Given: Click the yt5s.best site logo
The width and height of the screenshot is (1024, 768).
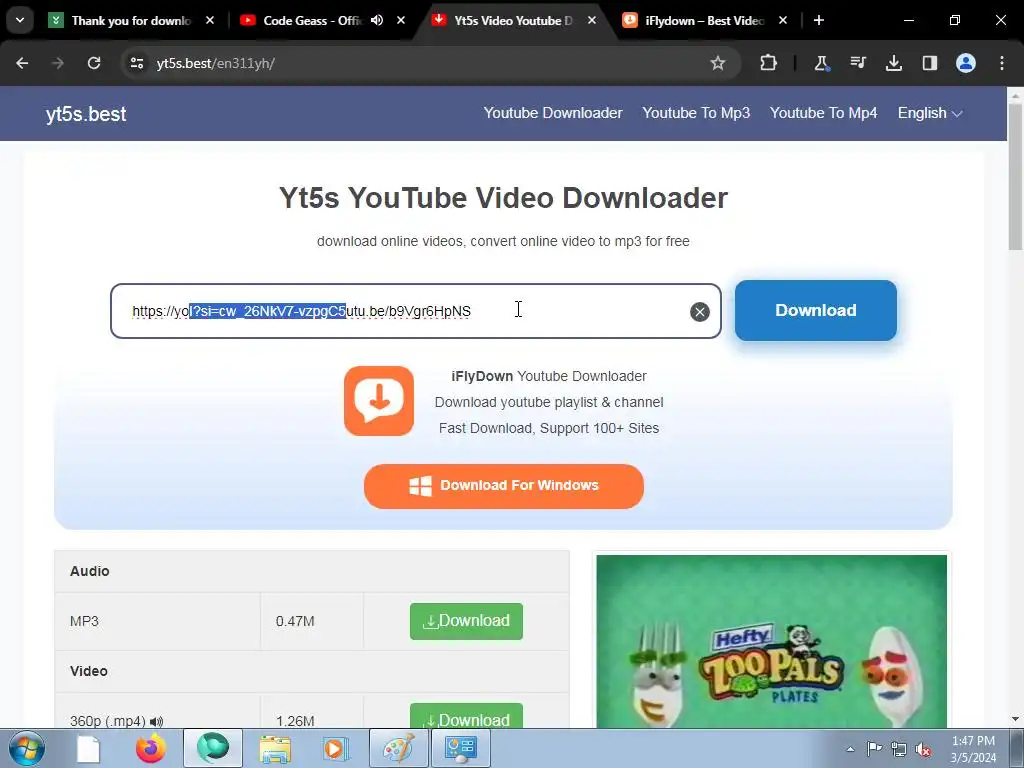Looking at the screenshot, I should coord(86,114).
